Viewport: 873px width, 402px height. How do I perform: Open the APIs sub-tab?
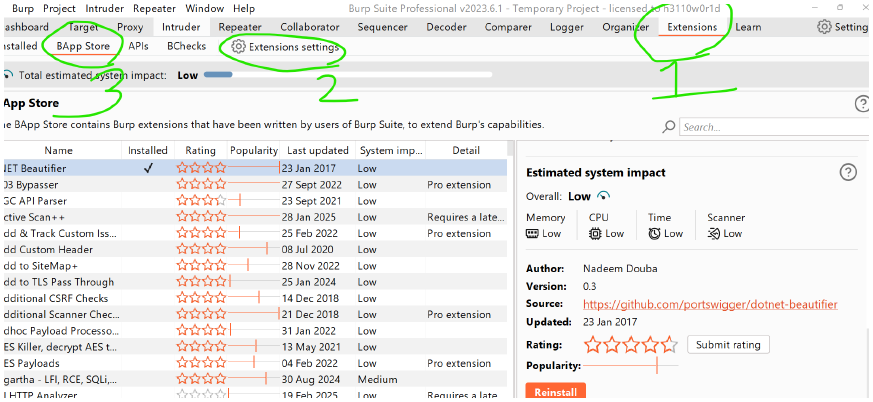point(138,47)
